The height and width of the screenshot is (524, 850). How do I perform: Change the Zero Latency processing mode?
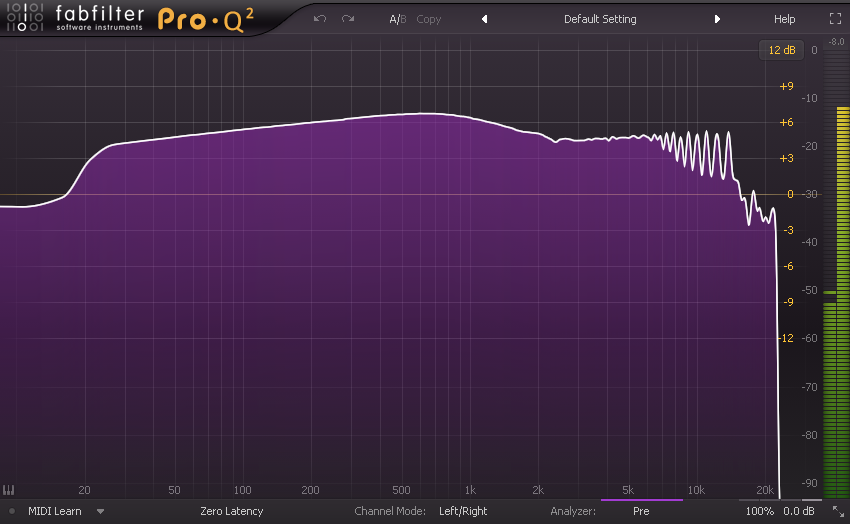click(231, 511)
